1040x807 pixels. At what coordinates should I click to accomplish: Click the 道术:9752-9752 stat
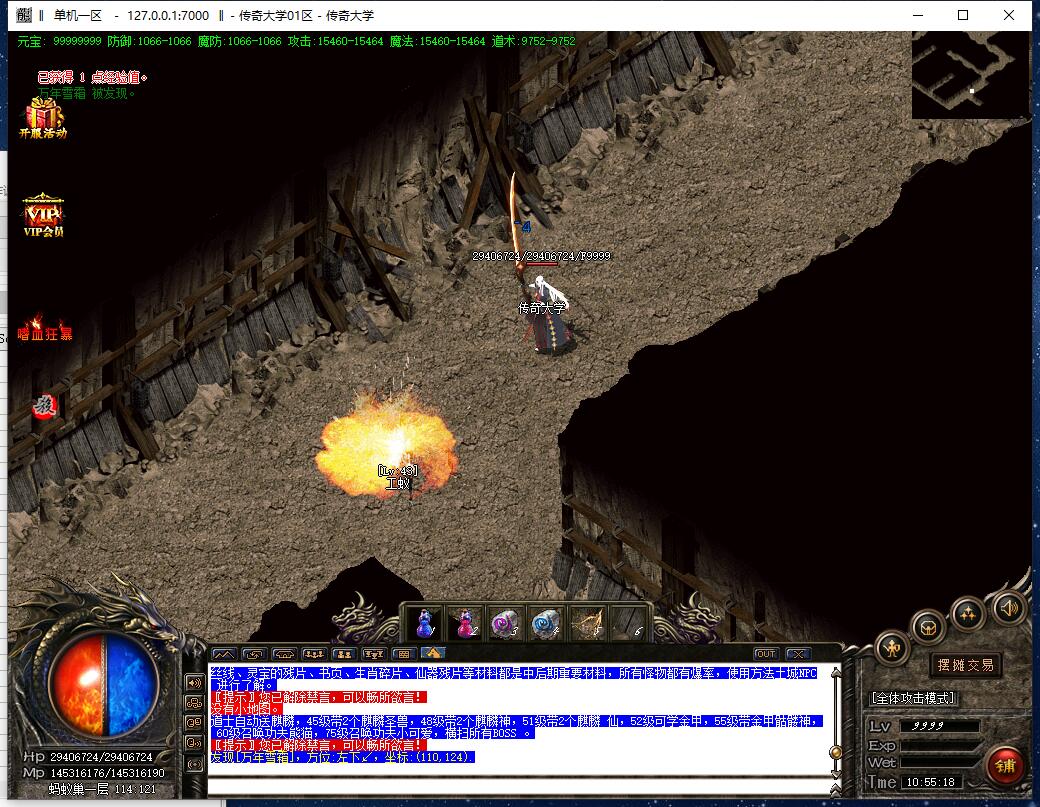click(x=533, y=41)
